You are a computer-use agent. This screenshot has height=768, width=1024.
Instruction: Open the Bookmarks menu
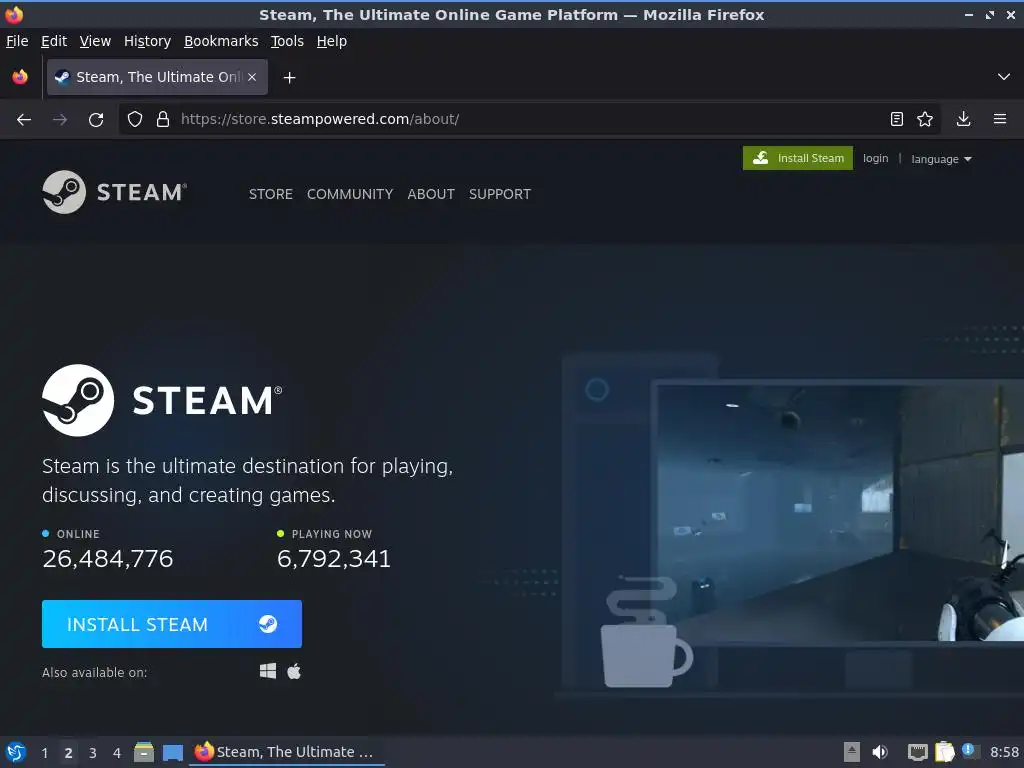[221, 41]
